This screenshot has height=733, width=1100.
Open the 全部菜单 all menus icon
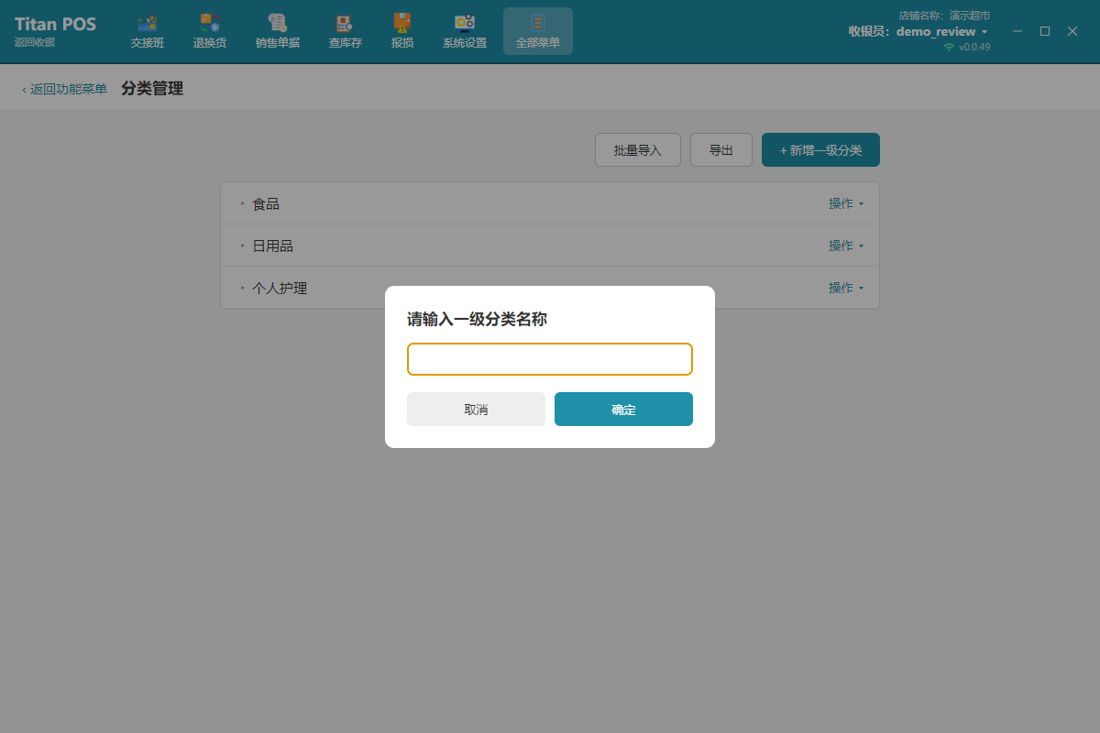click(538, 32)
